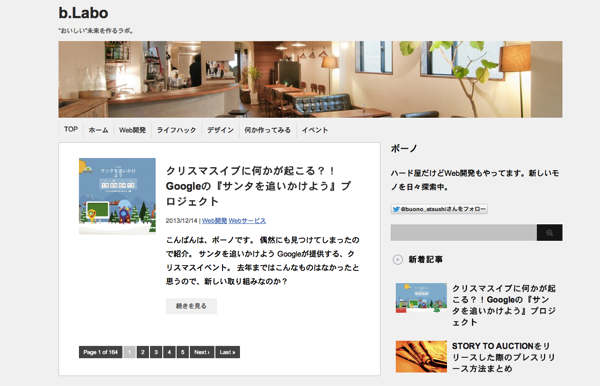Viewport: 600px width, 386px height.
Task: Jump to Last » page
Action: 228,352
